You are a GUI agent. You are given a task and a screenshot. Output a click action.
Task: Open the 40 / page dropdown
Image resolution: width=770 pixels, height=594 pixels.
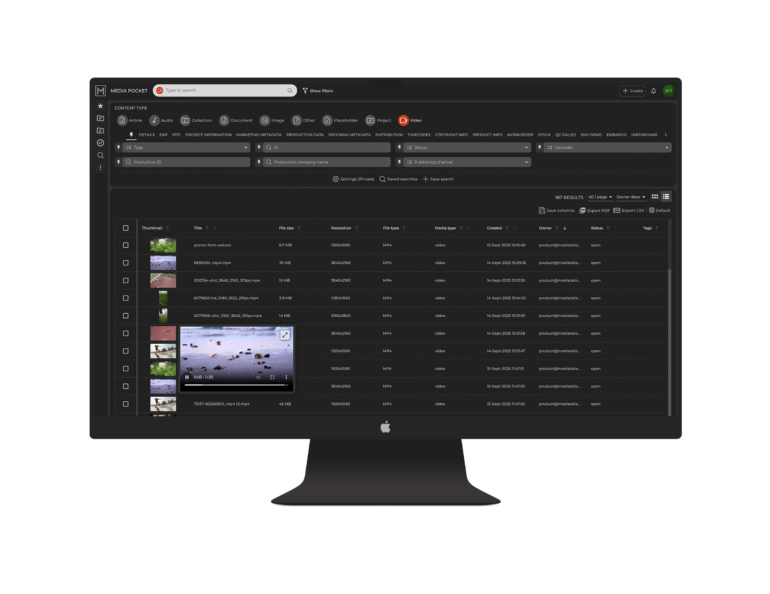tap(600, 197)
